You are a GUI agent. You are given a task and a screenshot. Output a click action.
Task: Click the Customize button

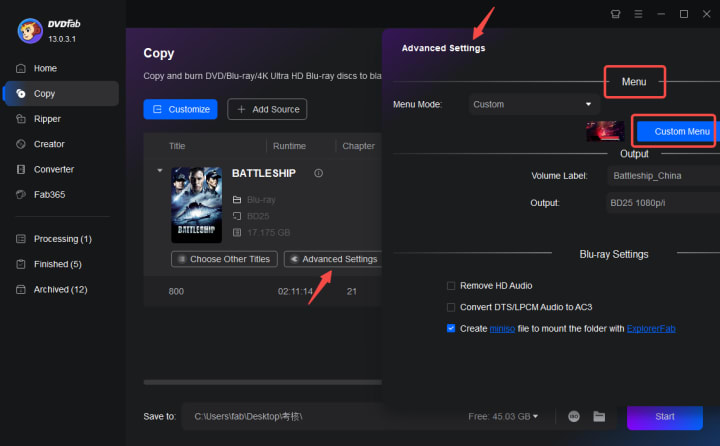(x=180, y=109)
